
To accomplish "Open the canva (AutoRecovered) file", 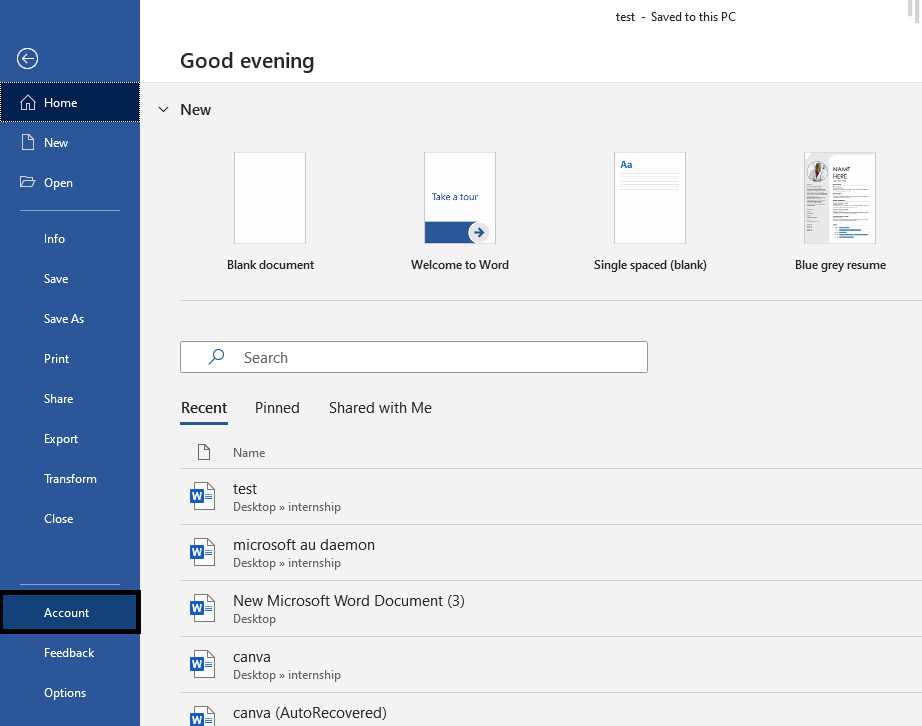I will [551, 710].
